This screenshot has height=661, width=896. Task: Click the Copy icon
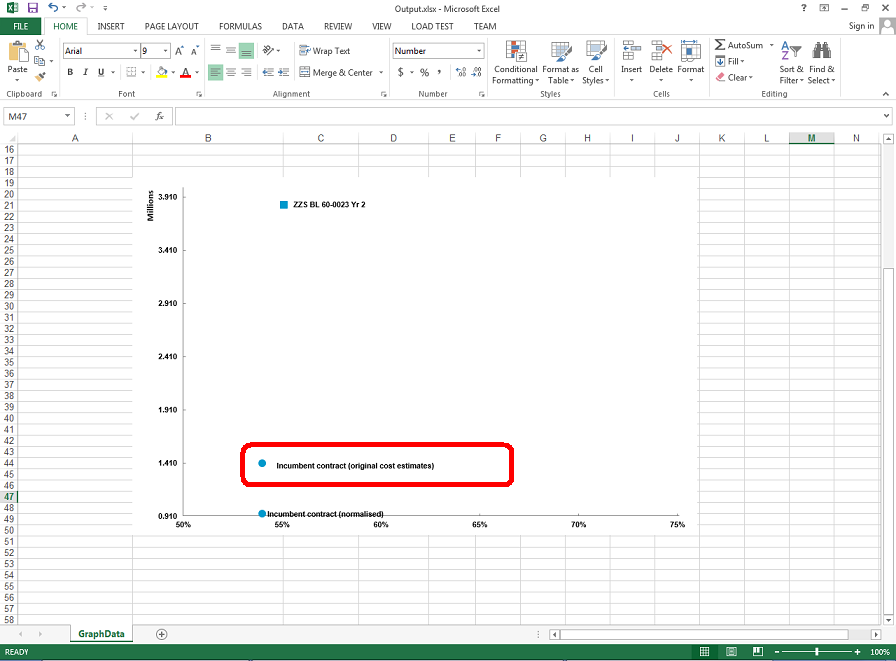[39, 61]
